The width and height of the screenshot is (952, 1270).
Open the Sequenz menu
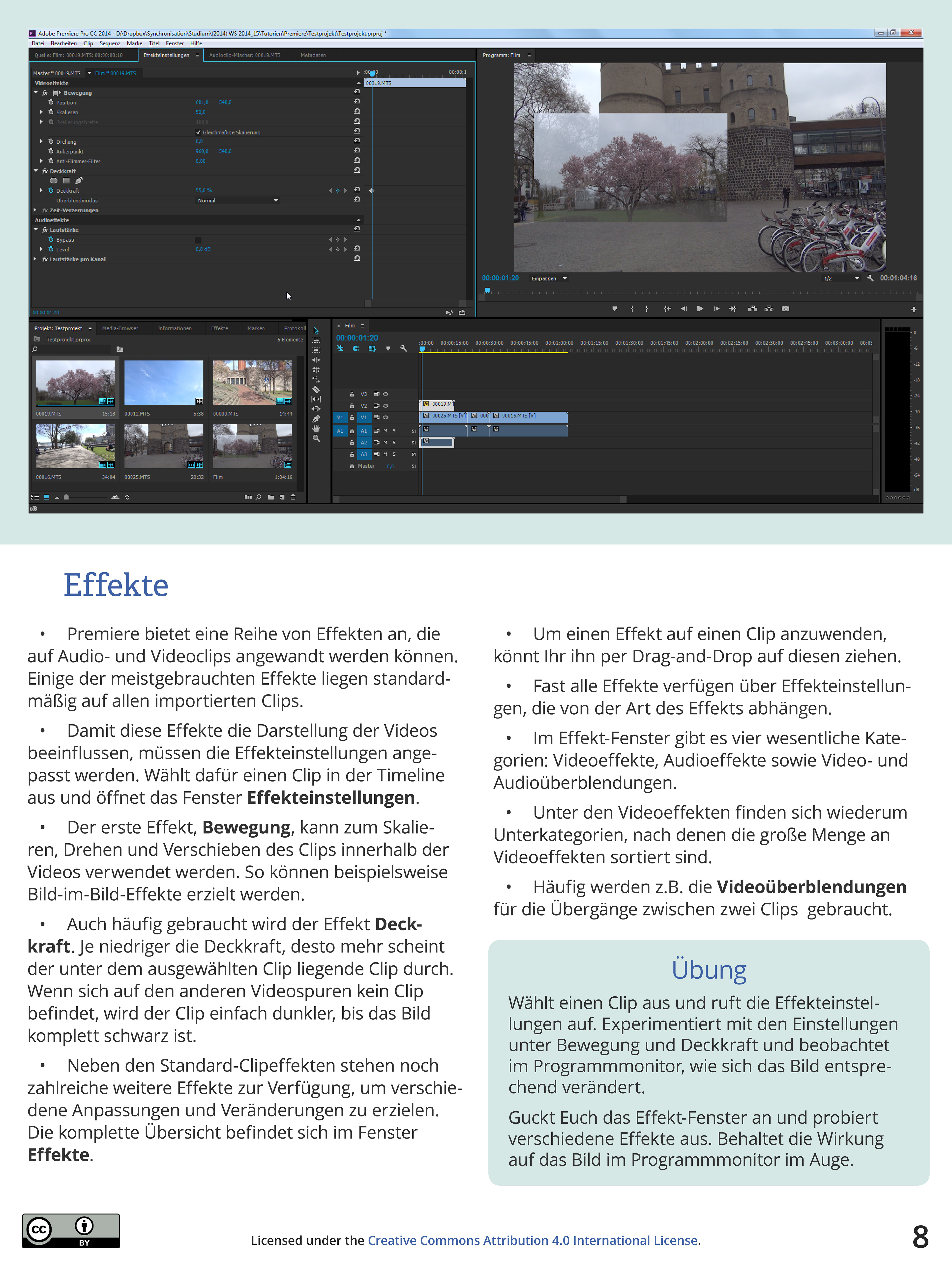coord(110,44)
